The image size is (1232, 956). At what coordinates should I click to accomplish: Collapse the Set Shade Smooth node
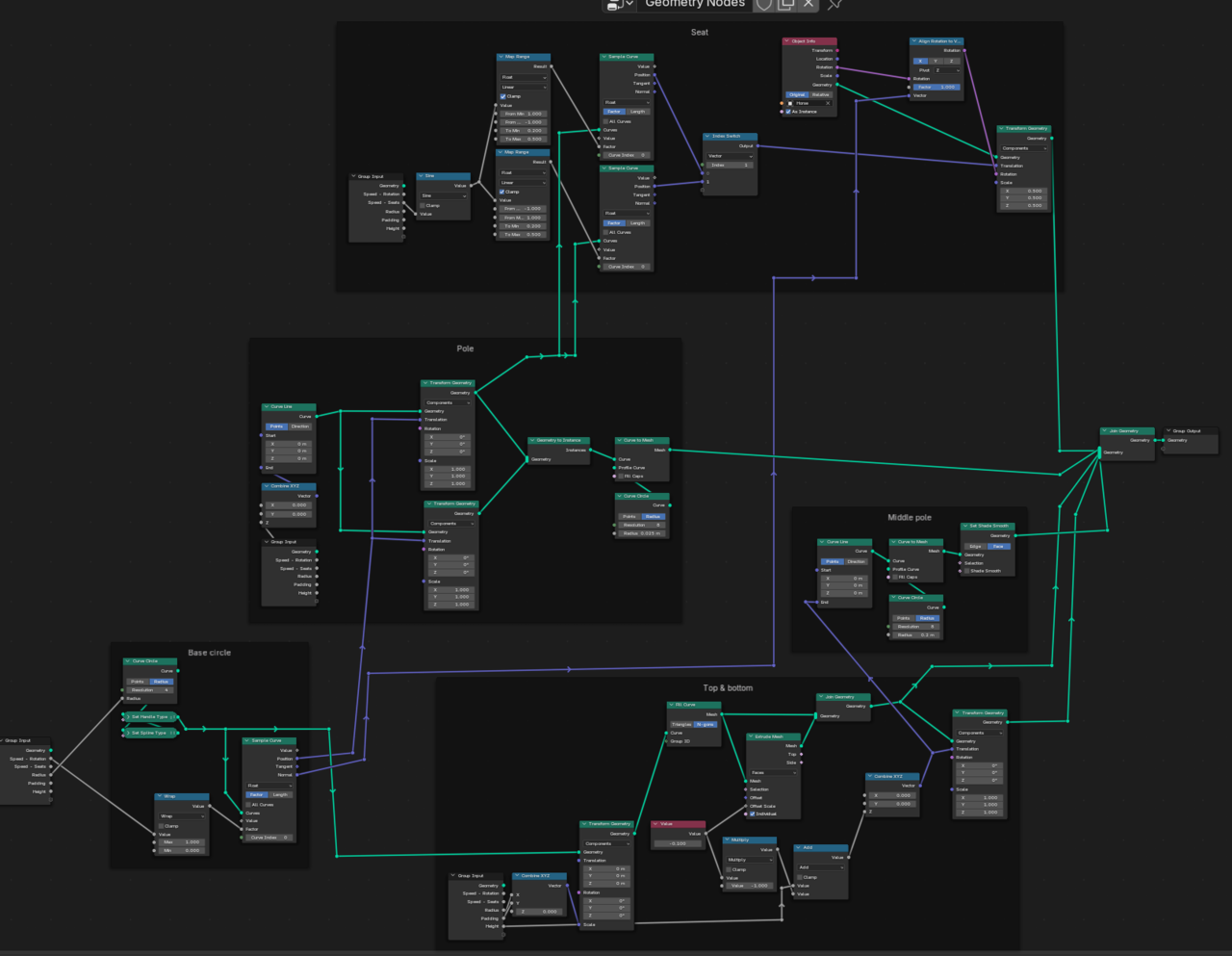click(965, 526)
